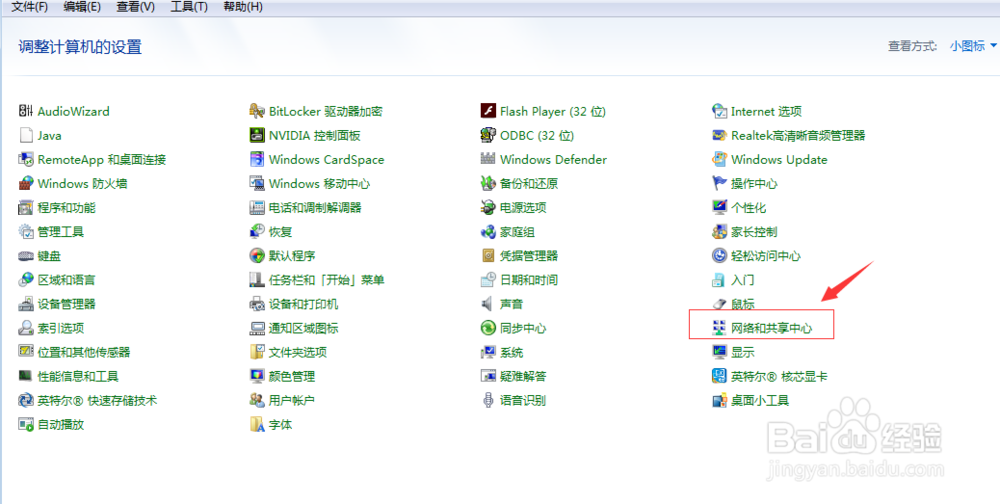Click the 通知区域图标 link

(x=304, y=329)
